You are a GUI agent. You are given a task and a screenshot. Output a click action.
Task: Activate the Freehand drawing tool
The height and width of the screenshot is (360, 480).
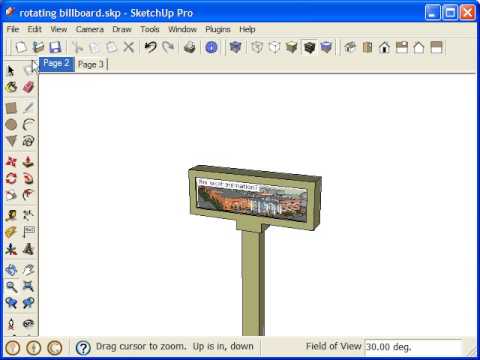(29, 141)
